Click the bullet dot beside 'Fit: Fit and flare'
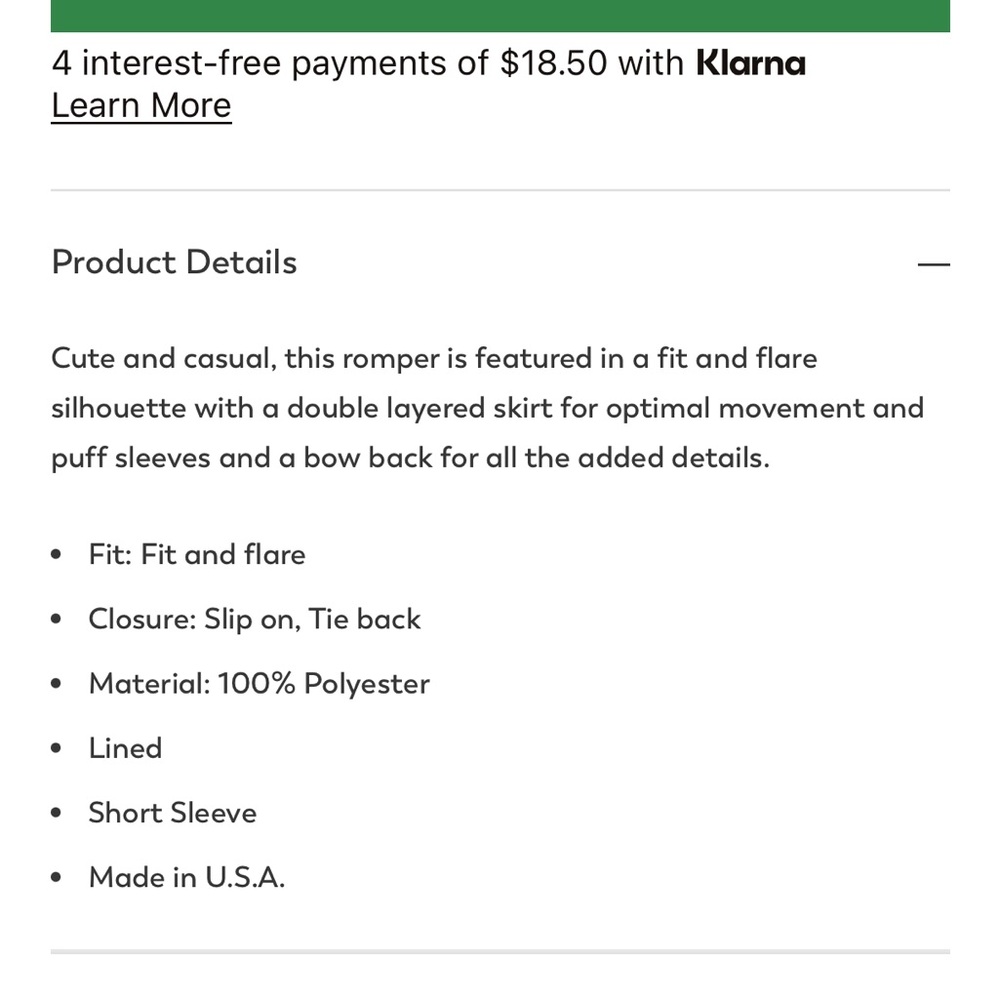 point(56,554)
